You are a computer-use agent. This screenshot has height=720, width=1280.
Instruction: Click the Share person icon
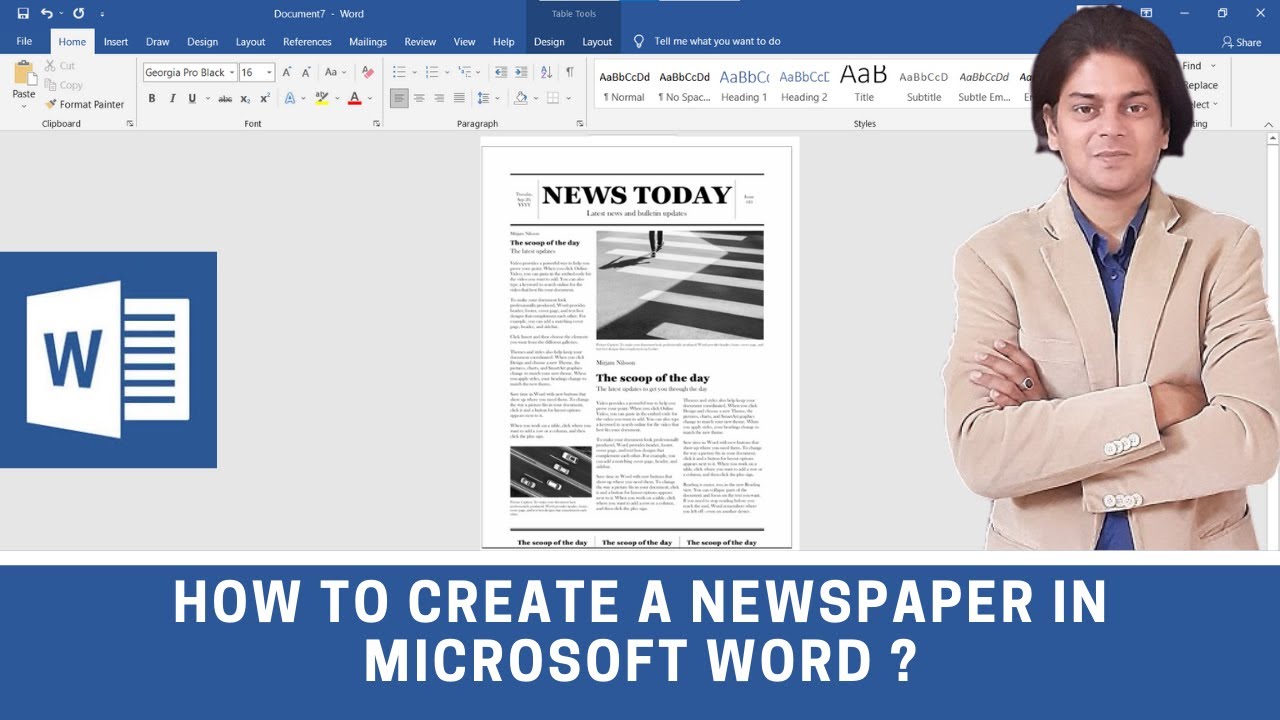pos(1227,42)
